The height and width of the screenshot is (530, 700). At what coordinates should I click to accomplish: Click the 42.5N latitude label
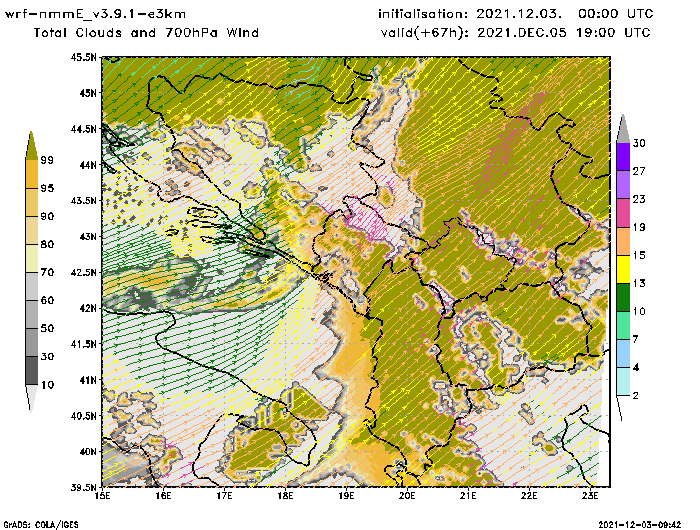point(83,272)
